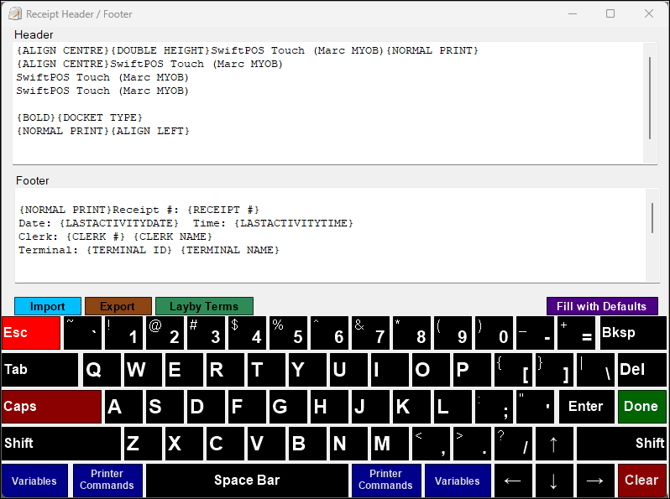Image resolution: width=670 pixels, height=499 pixels.
Task: Tap the Q key
Action: pyautogui.click(x=101, y=370)
